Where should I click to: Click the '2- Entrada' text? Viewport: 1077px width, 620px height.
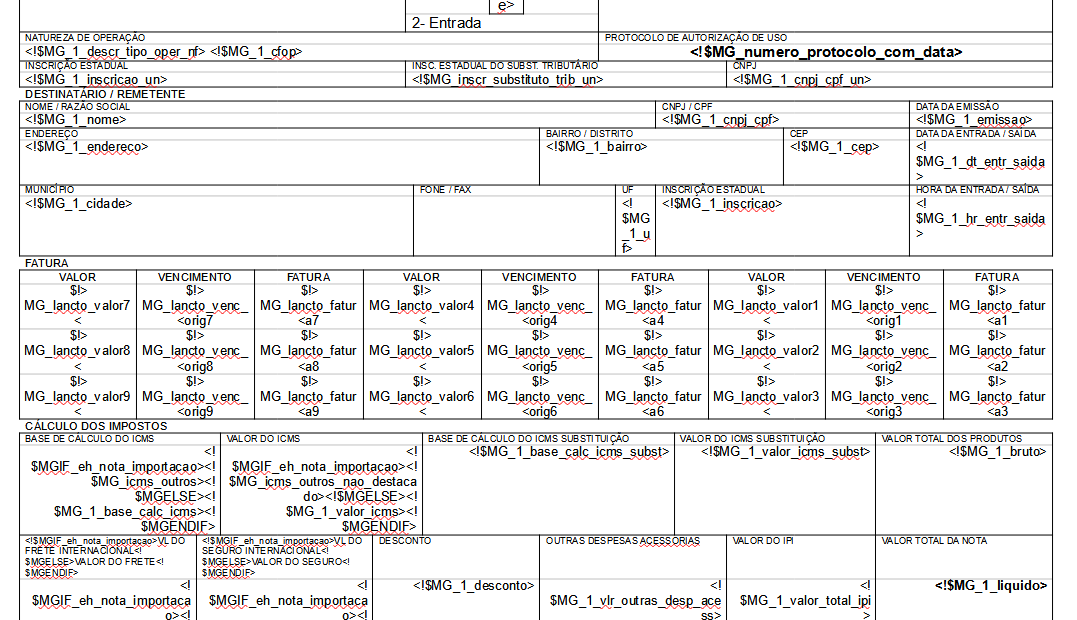point(446,23)
